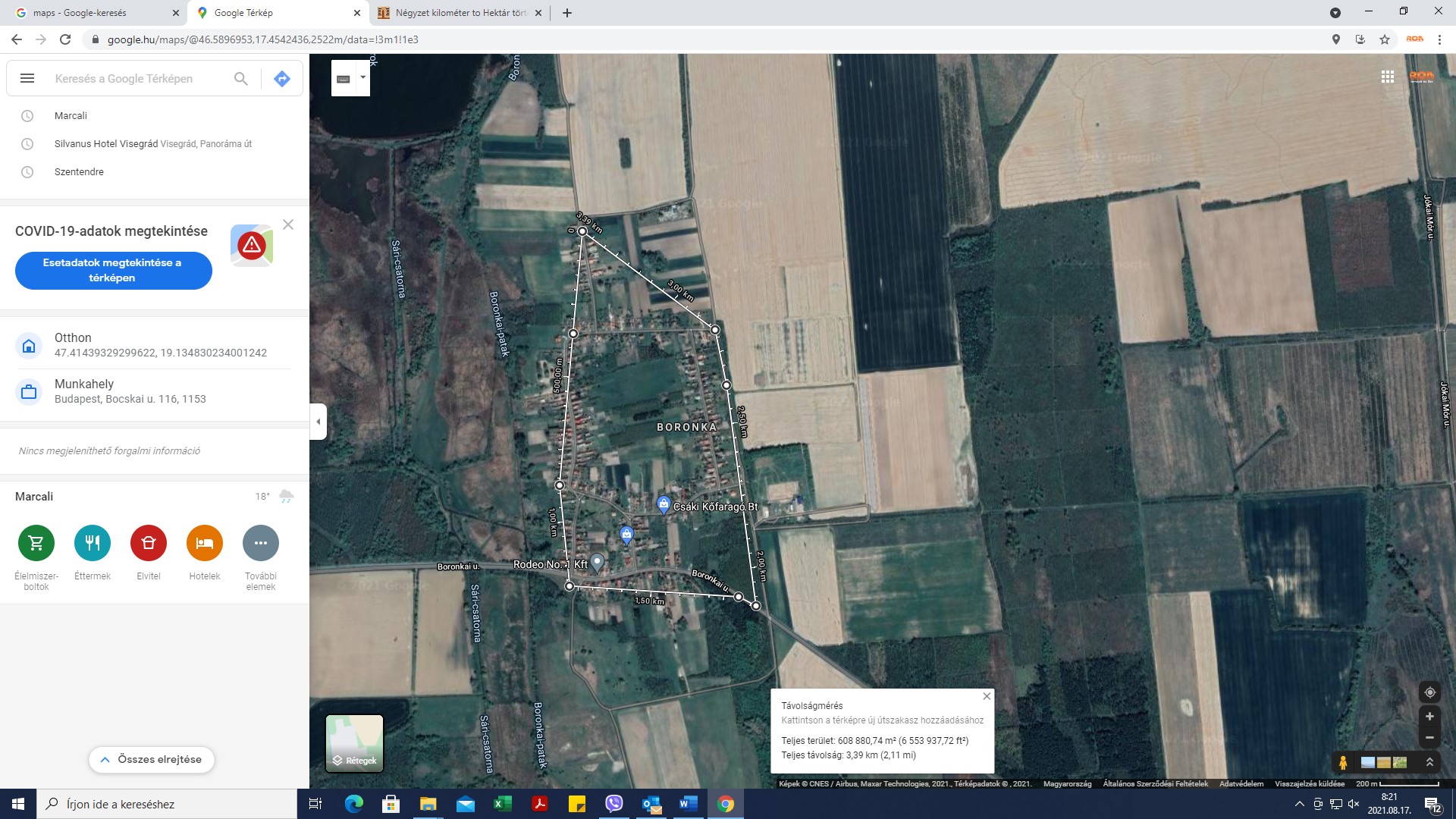
Task: Collapse everything with Összes elrejtése
Action: click(x=152, y=759)
